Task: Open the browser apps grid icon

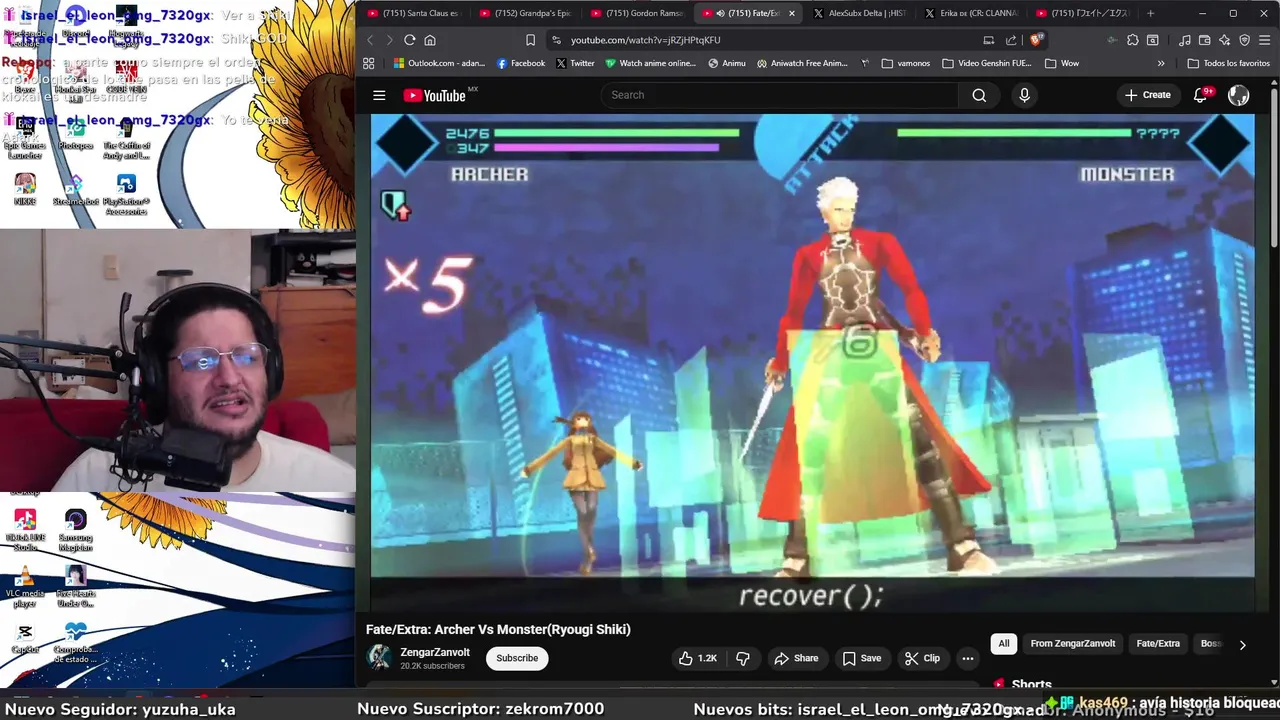Action: [x=369, y=63]
